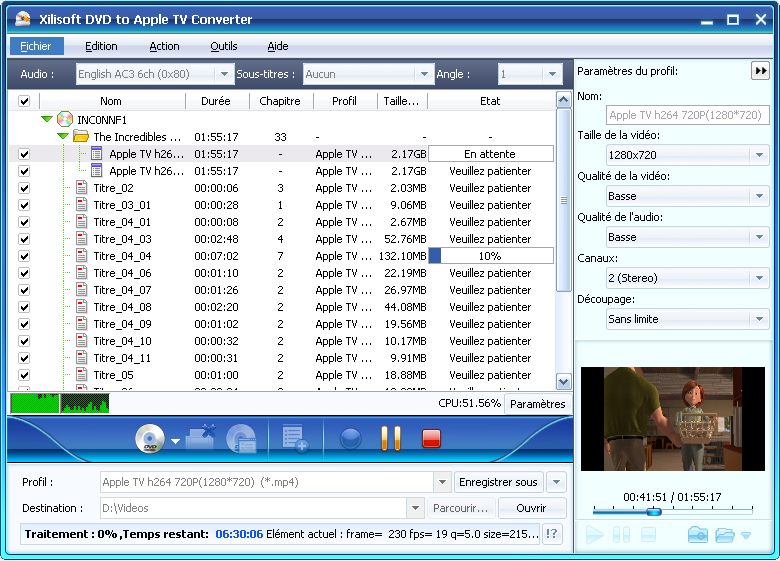Open the Canaux dropdown

point(759,278)
